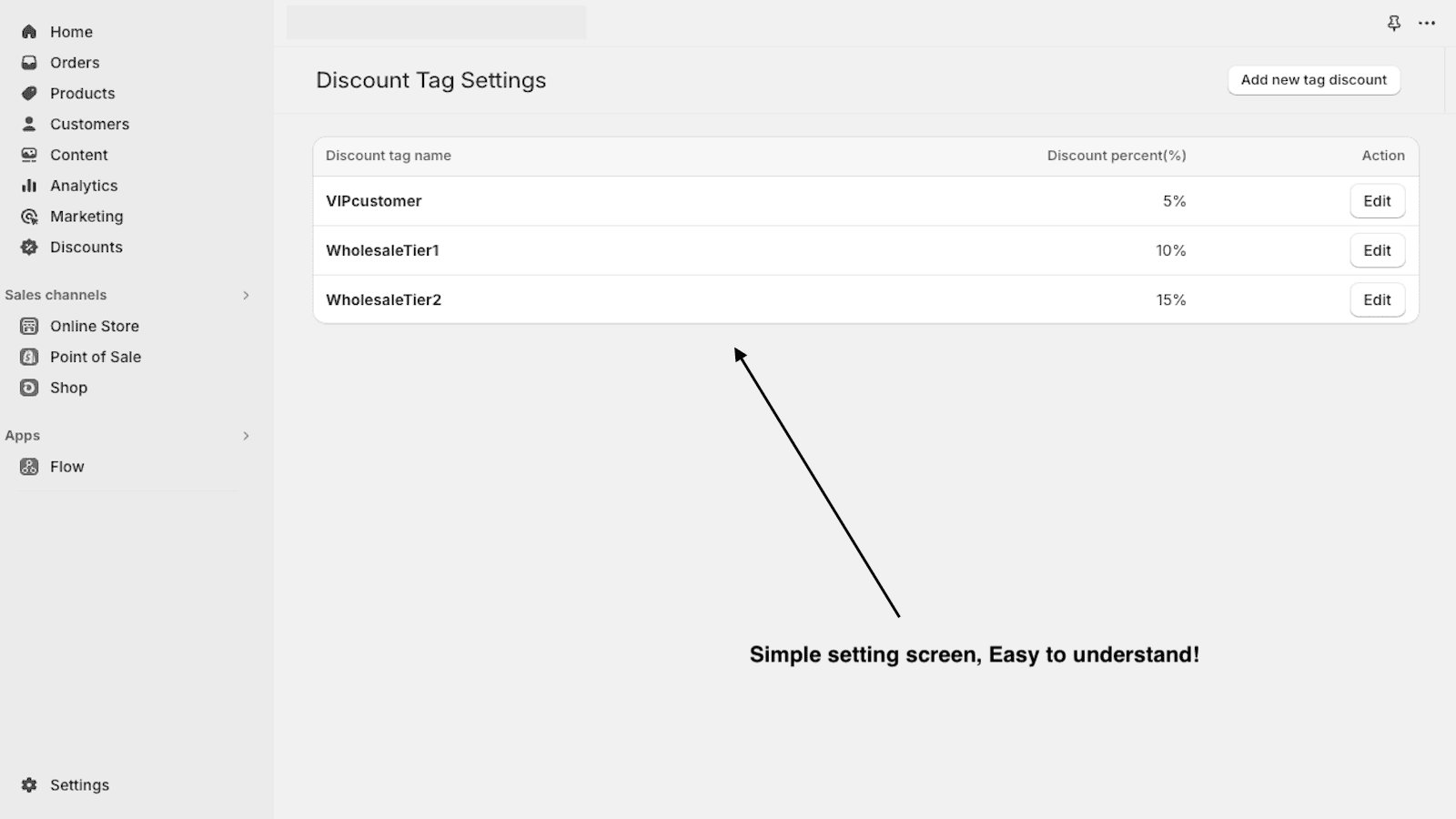Click the WholesaleTier1 tag name
The width and height of the screenshot is (1456, 819).
382,250
